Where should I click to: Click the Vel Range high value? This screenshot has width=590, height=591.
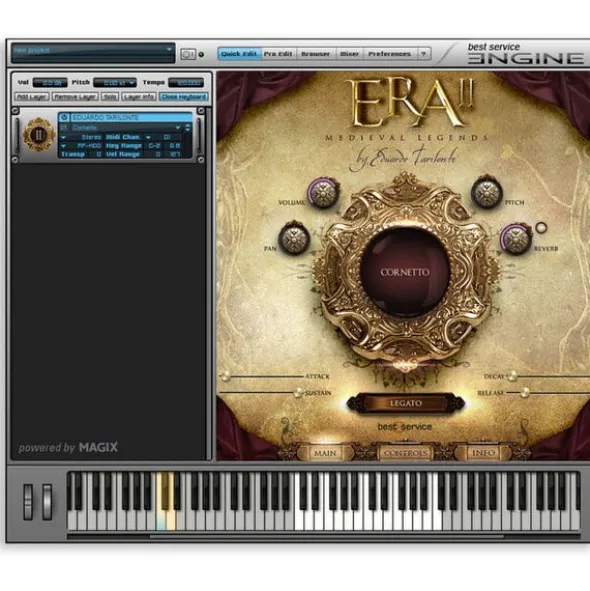[175, 155]
